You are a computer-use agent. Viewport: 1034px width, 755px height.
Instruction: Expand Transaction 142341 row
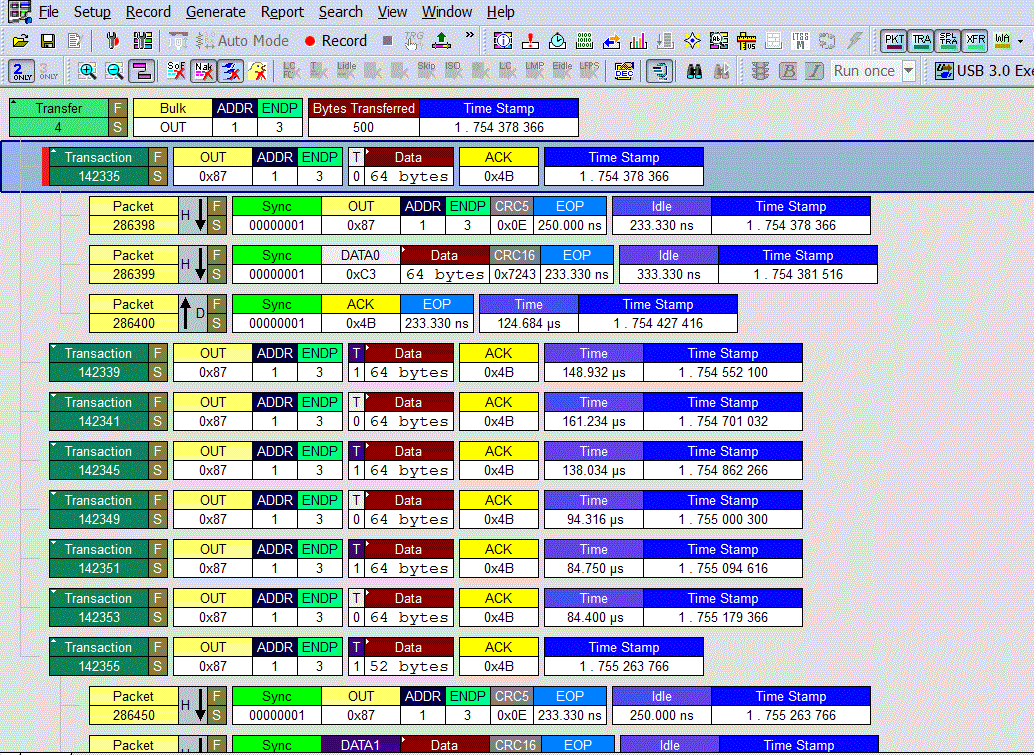tap(54, 397)
